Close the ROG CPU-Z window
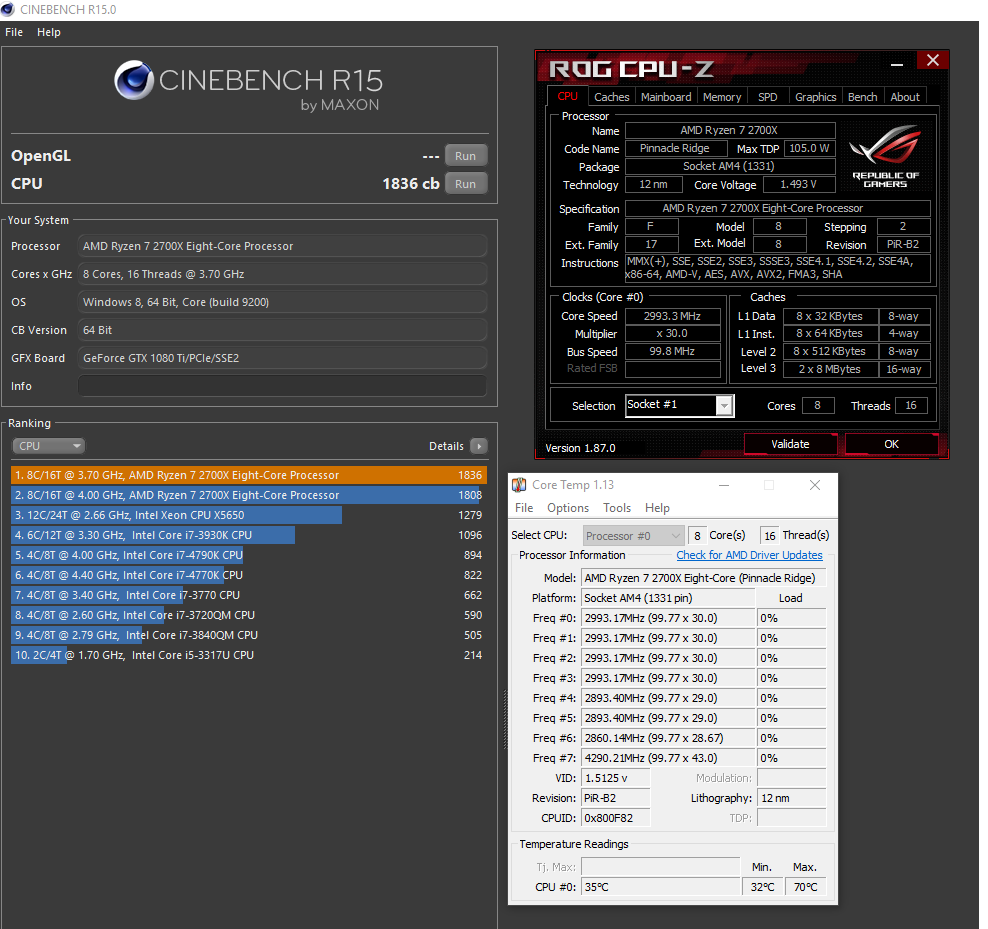The width and height of the screenshot is (988, 929). pyautogui.click(x=933, y=60)
